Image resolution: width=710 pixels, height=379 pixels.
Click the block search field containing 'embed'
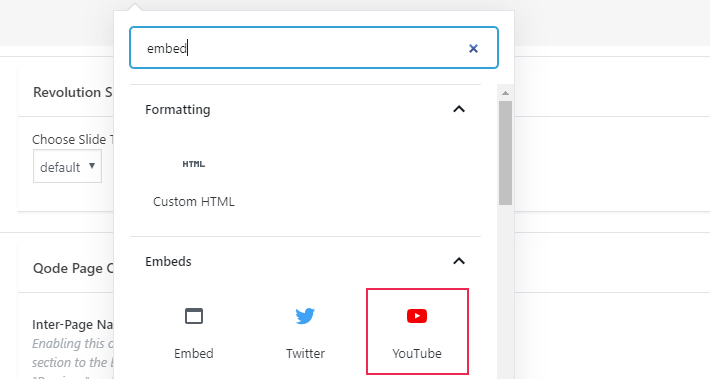[x=314, y=48]
